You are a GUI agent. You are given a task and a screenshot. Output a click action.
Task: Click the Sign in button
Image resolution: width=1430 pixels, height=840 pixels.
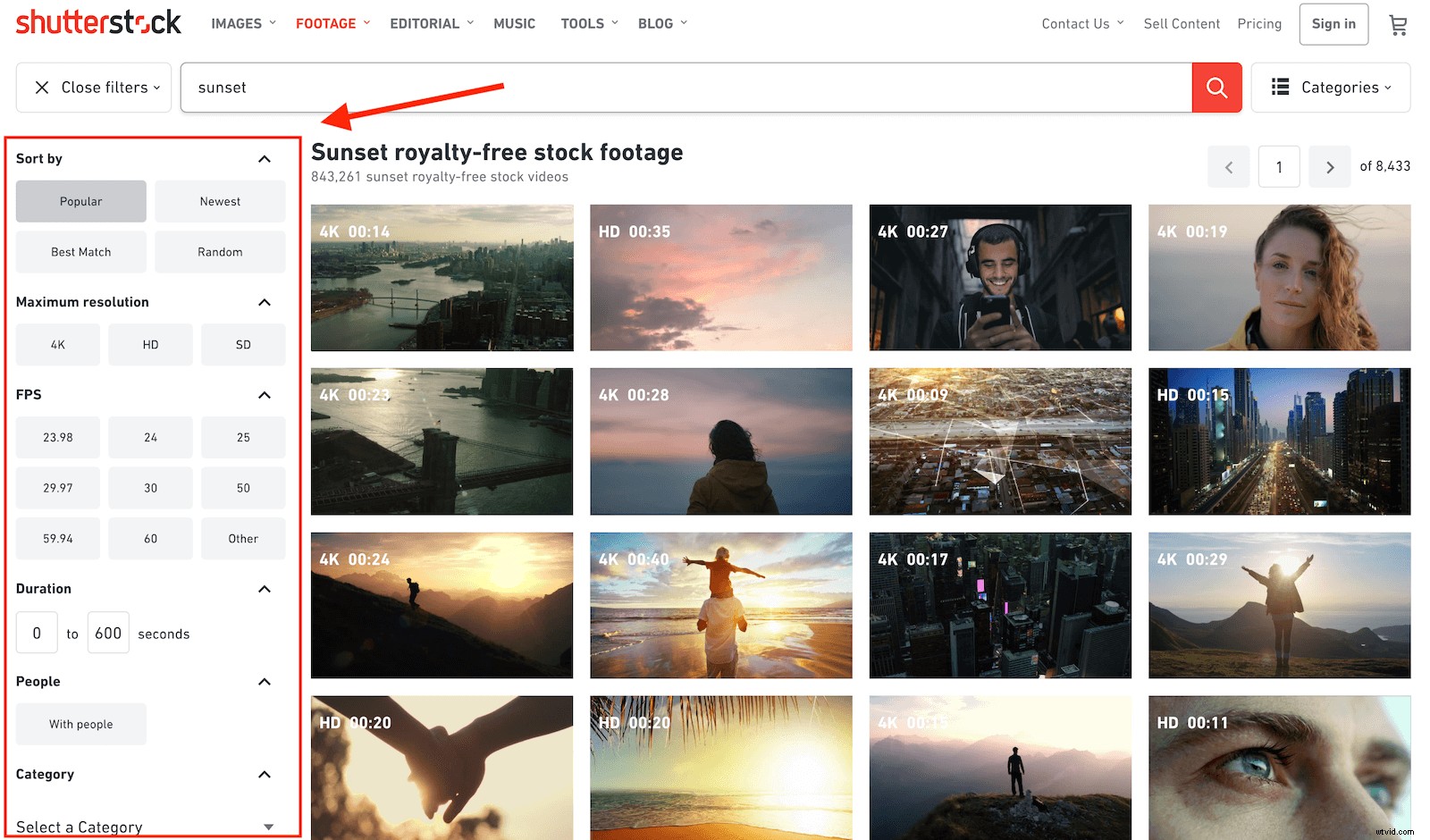pos(1333,24)
